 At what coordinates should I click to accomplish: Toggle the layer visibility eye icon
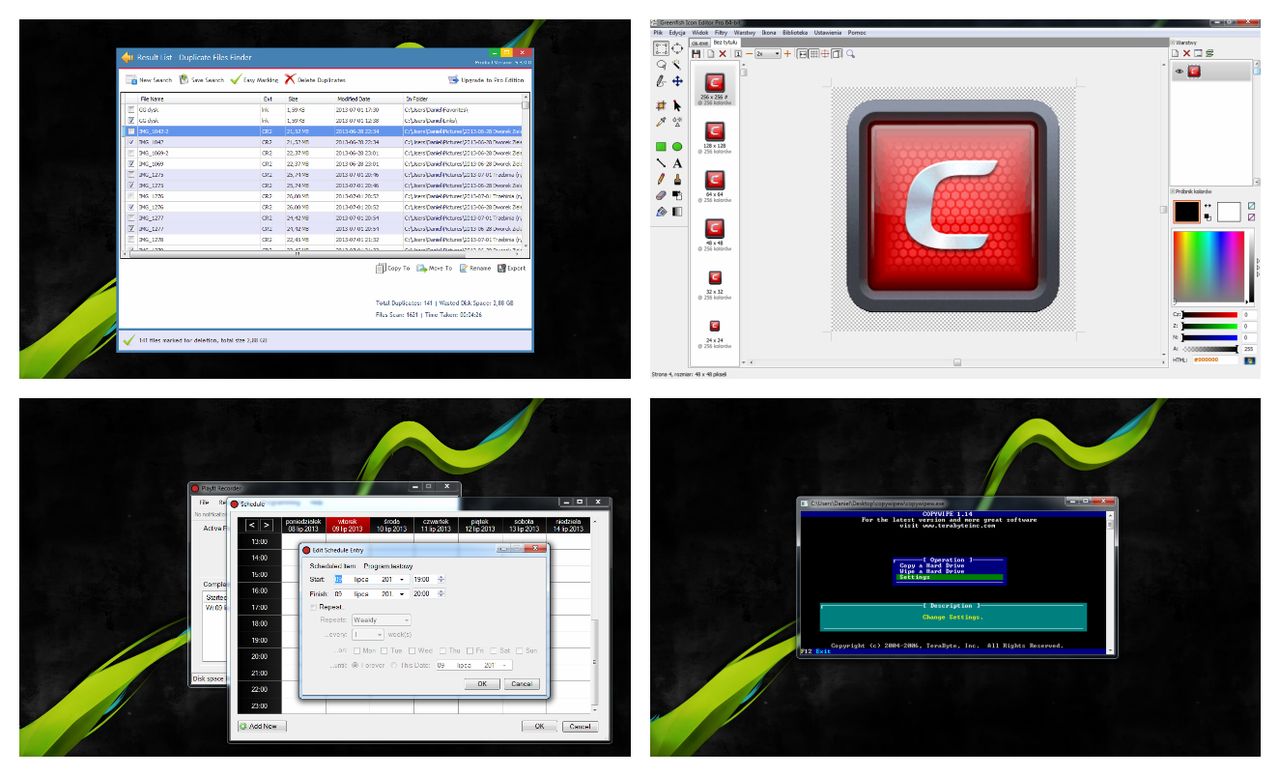(x=1179, y=71)
